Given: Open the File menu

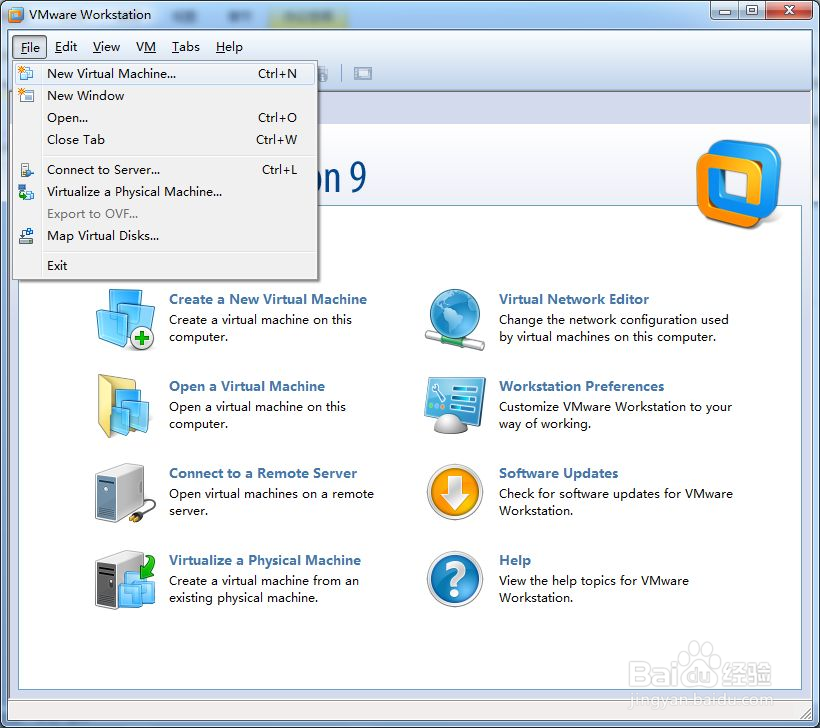Looking at the screenshot, I should [30, 48].
